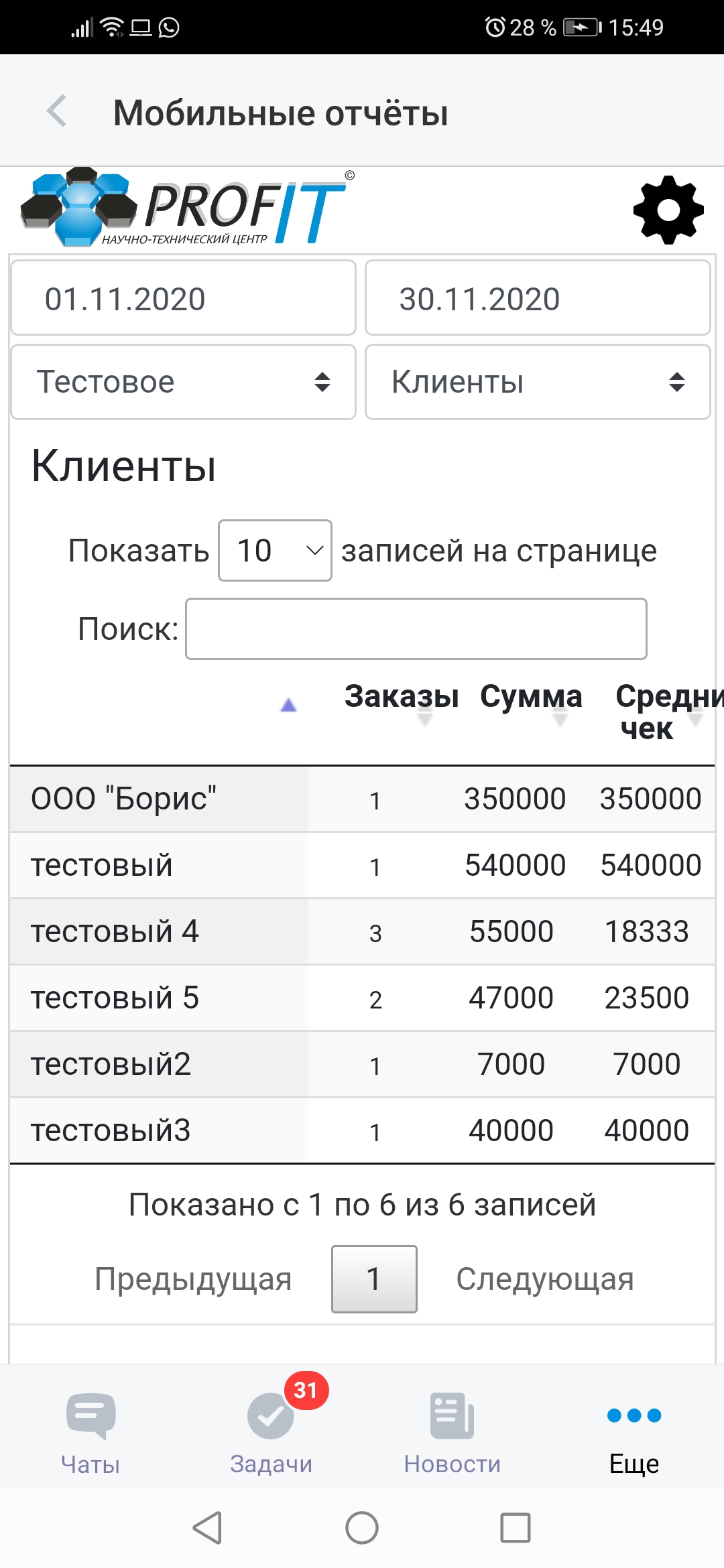Sort table by Заказы column
This screenshot has height=1568, width=724.
coord(402,698)
